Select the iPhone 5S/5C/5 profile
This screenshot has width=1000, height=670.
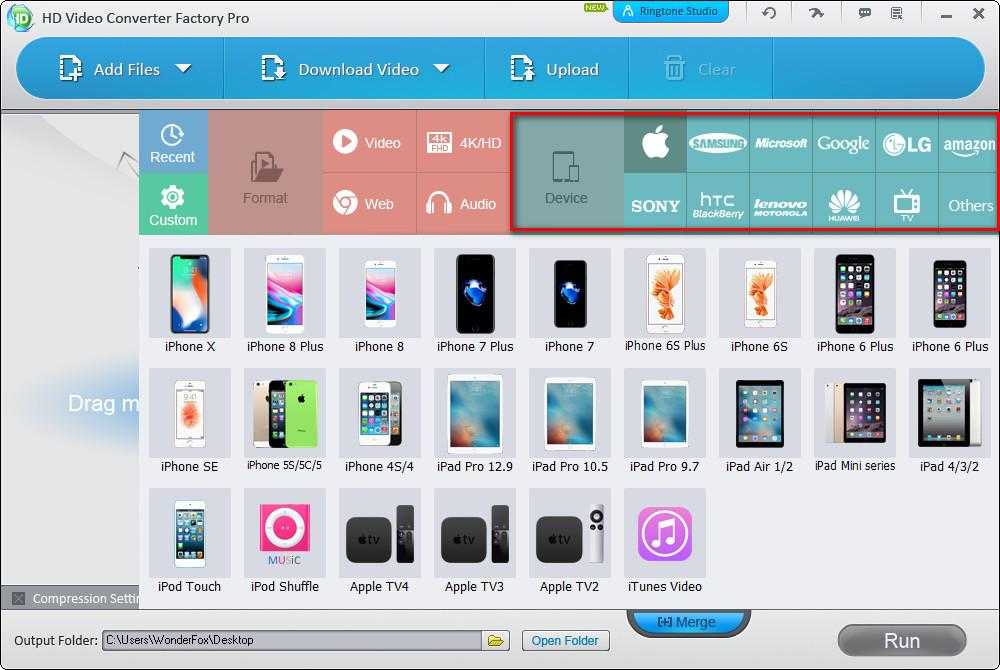[x=284, y=421]
